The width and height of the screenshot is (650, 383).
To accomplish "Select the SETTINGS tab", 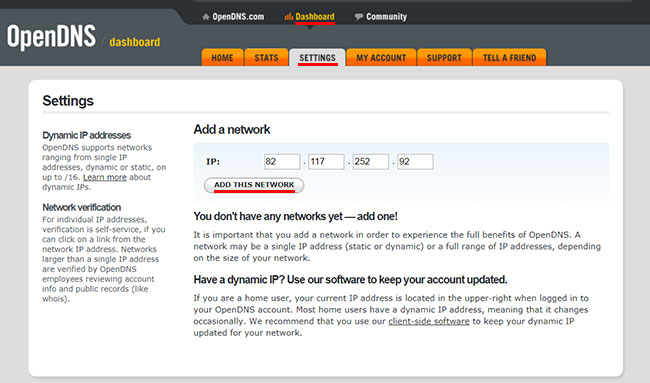I will tap(317, 58).
